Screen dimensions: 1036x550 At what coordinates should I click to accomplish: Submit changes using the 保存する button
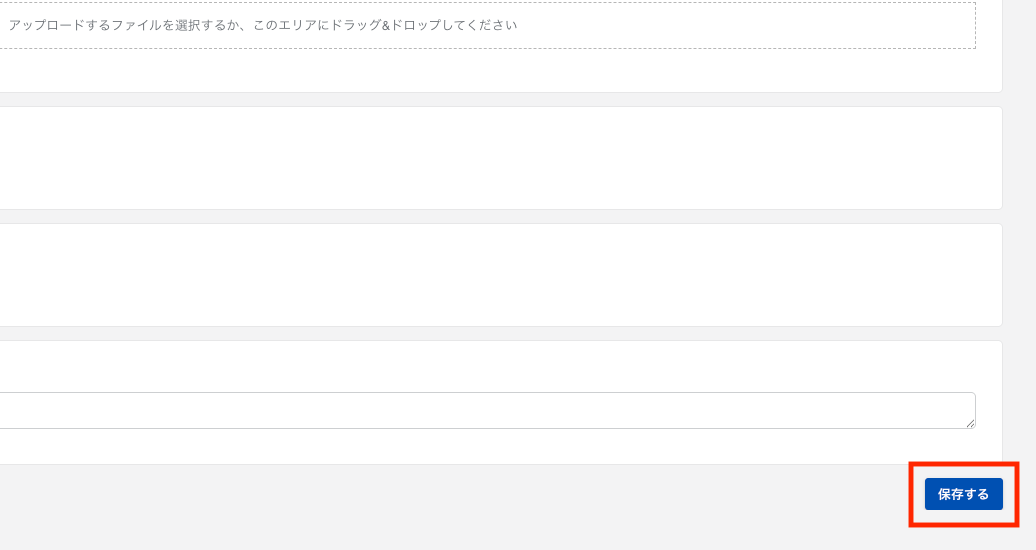point(963,494)
